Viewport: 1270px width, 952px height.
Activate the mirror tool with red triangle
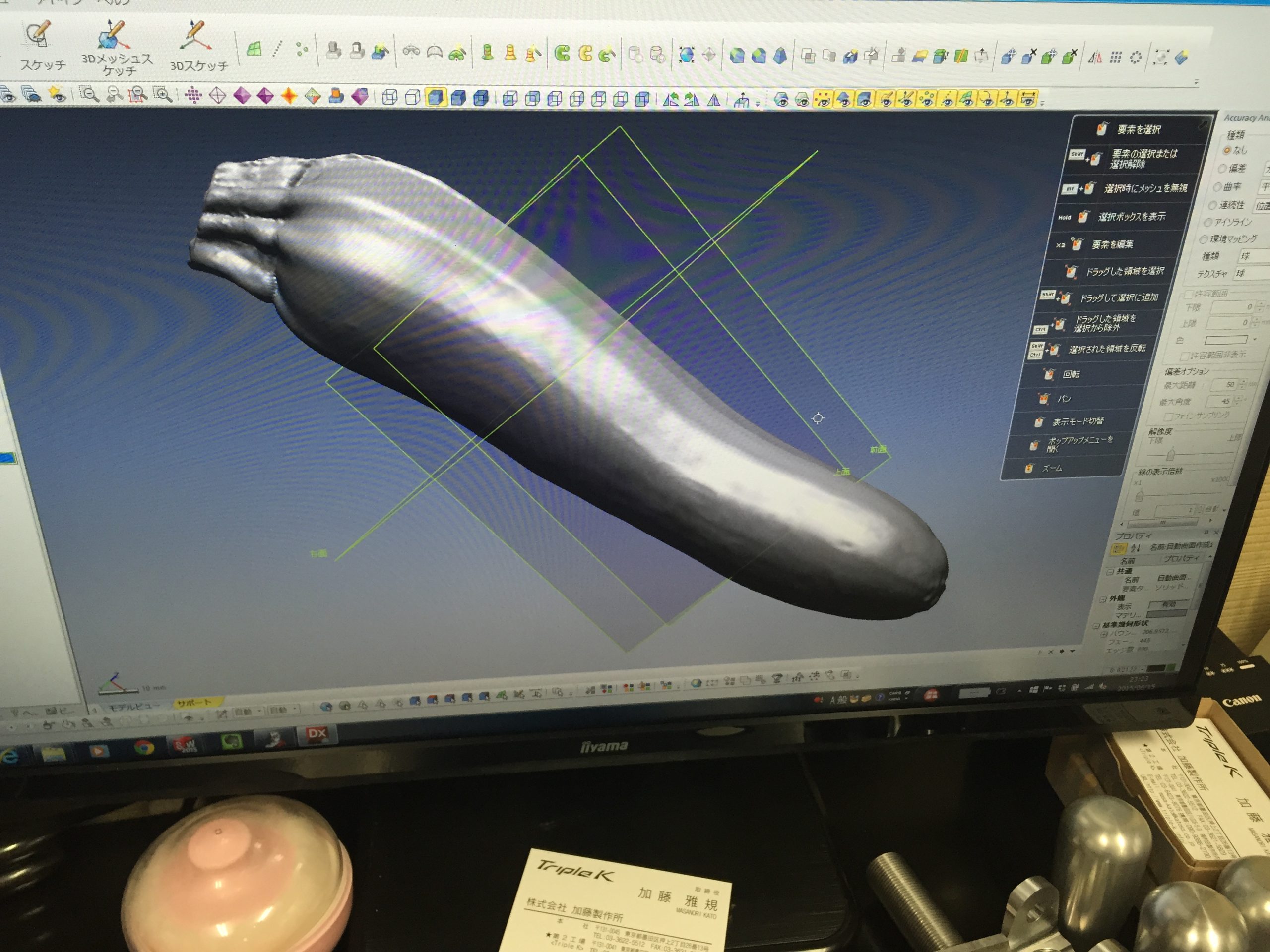click(1094, 58)
